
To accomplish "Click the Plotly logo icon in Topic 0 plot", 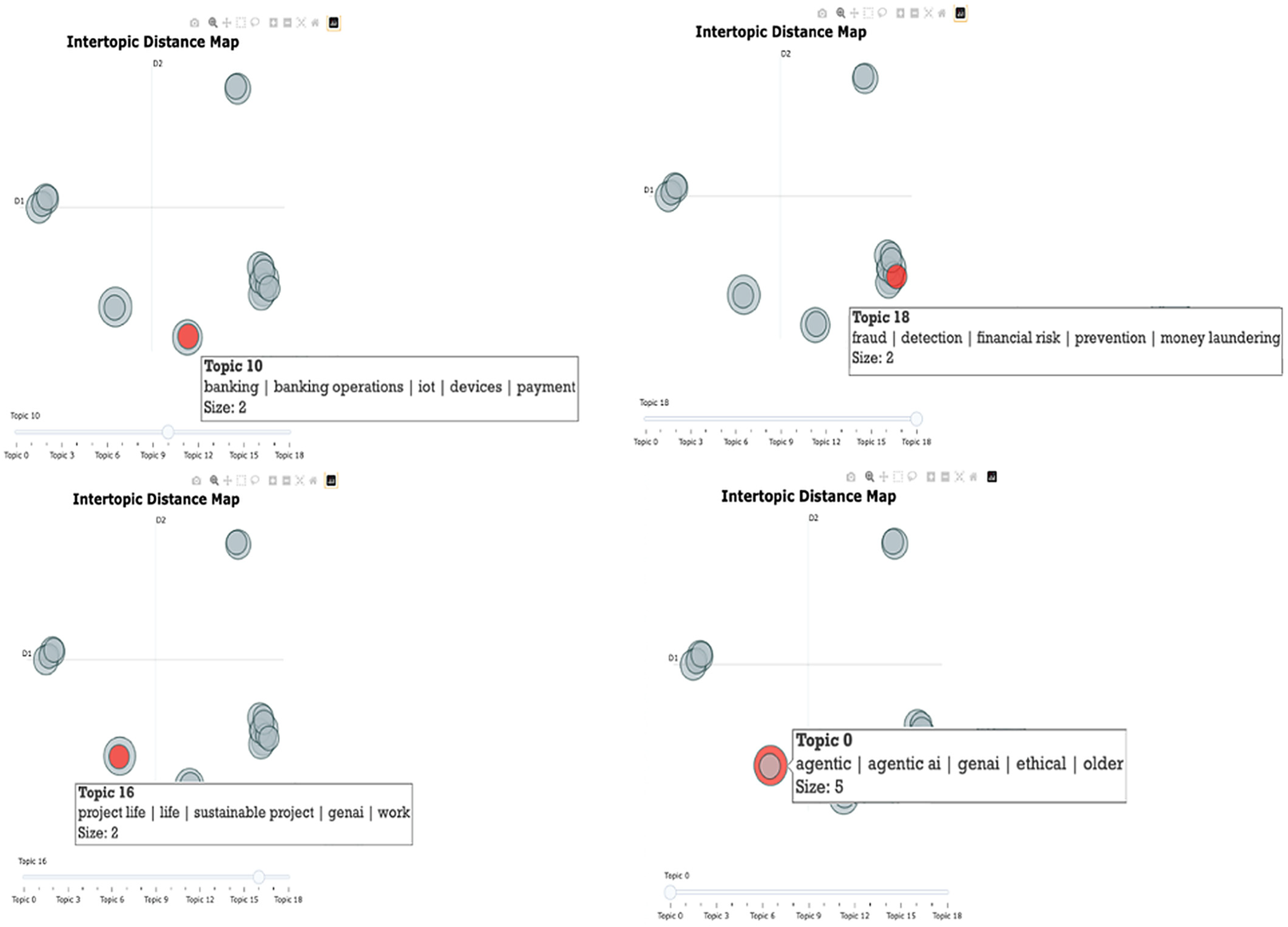I will point(992,477).
